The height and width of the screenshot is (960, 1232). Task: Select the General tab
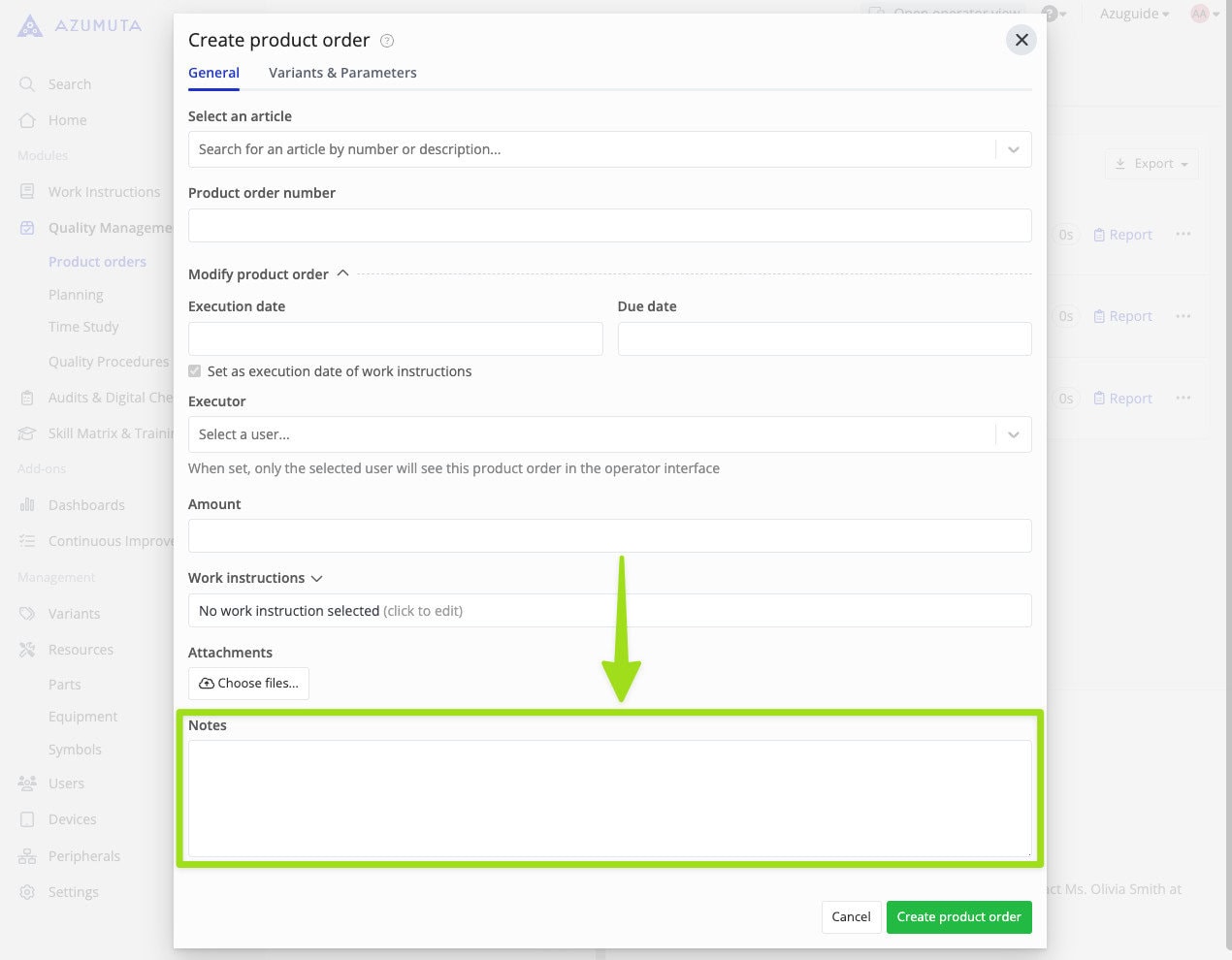pyautogui.click(x=213, y=72)
